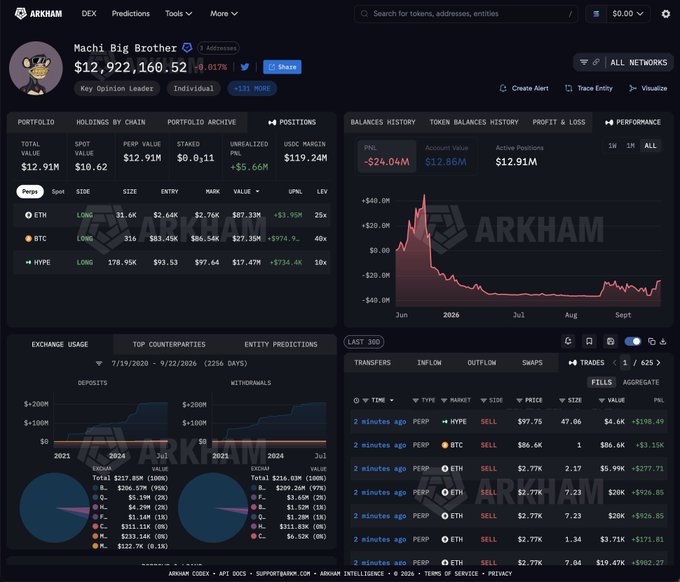Sort by VALUE column in positions

click(246, 191)
